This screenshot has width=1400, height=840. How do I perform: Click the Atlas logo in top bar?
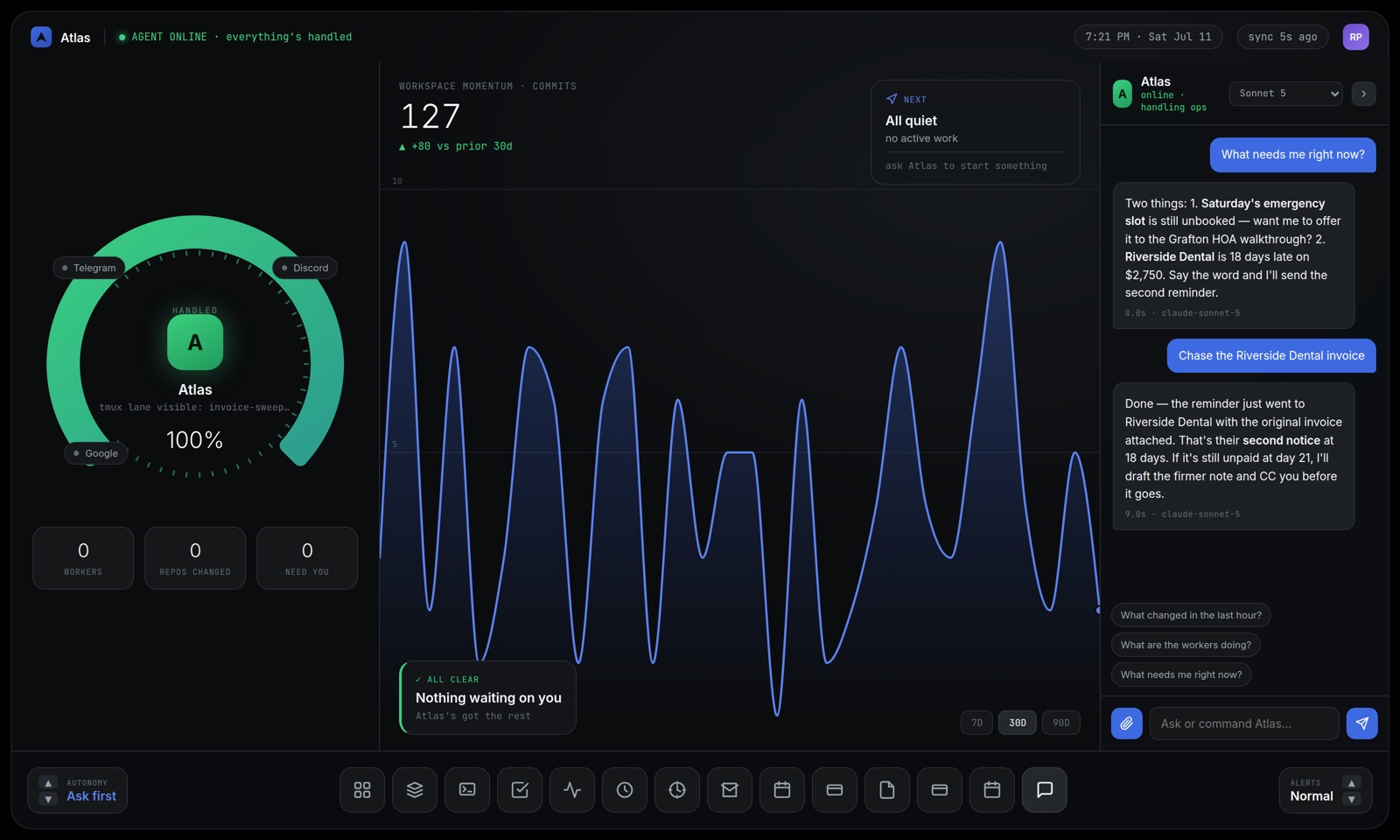point(41,37)
